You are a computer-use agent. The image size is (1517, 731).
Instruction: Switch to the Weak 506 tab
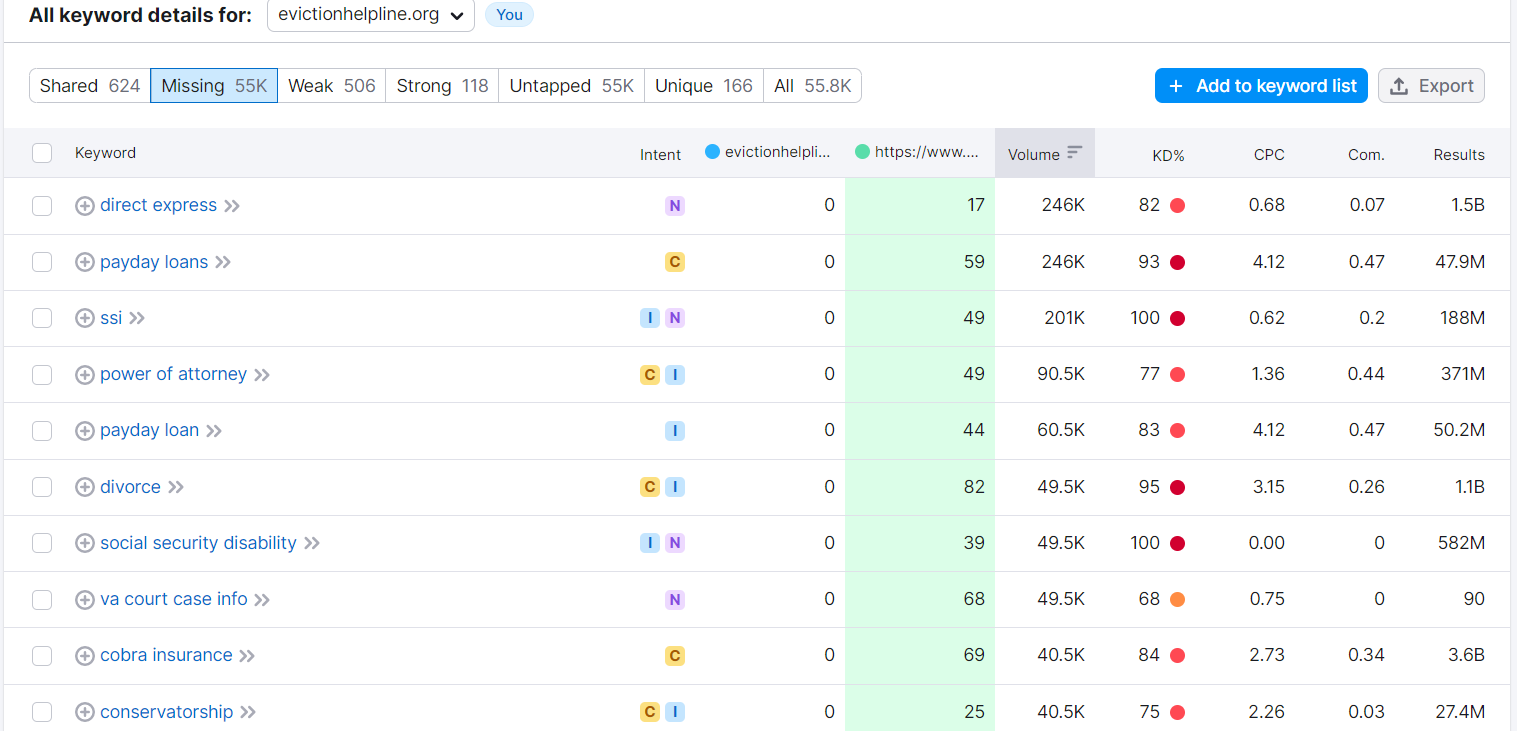coord(332,86)
